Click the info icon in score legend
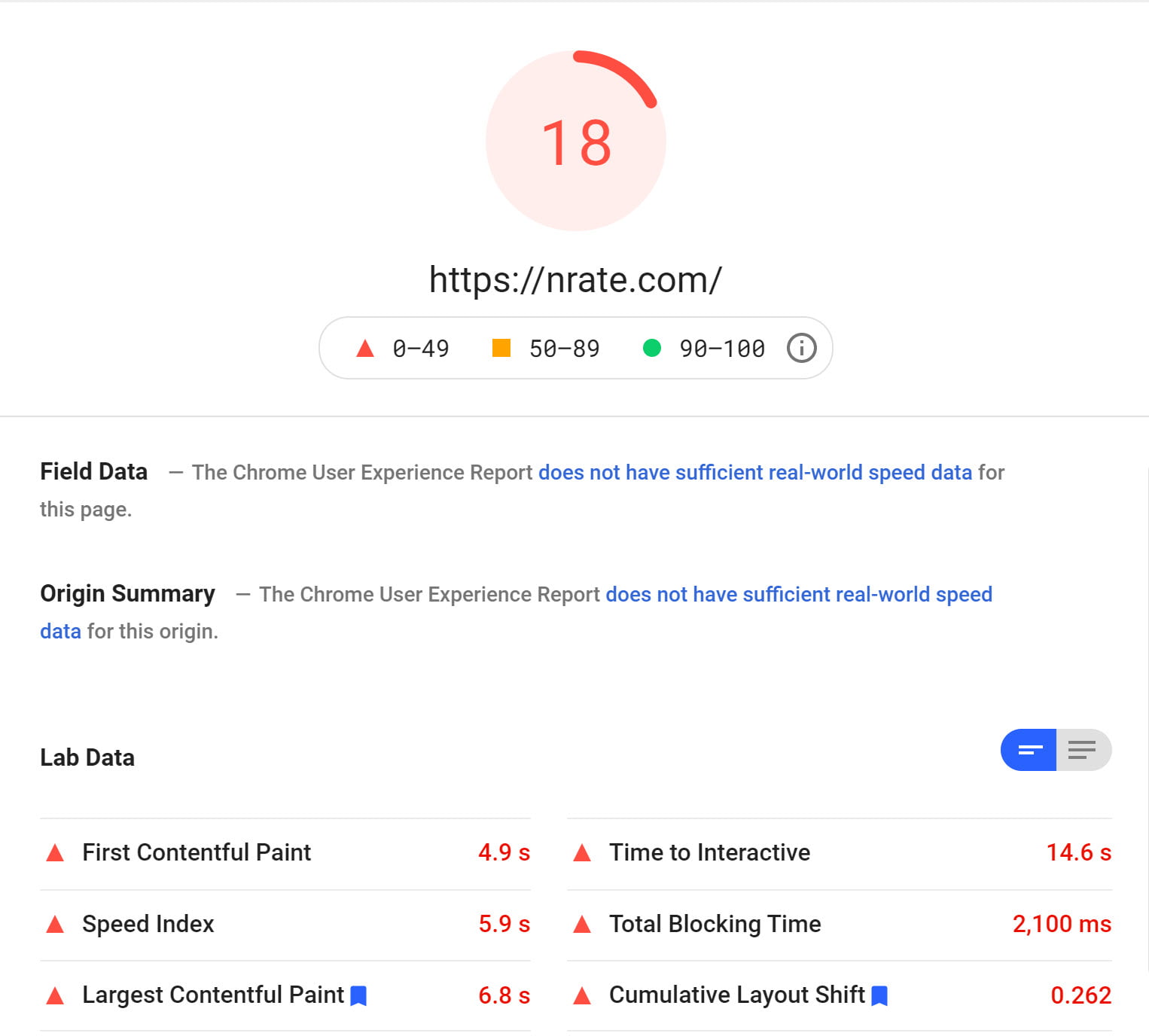Viewport: 1149px width, 1036px height. (x=801, y=348)
